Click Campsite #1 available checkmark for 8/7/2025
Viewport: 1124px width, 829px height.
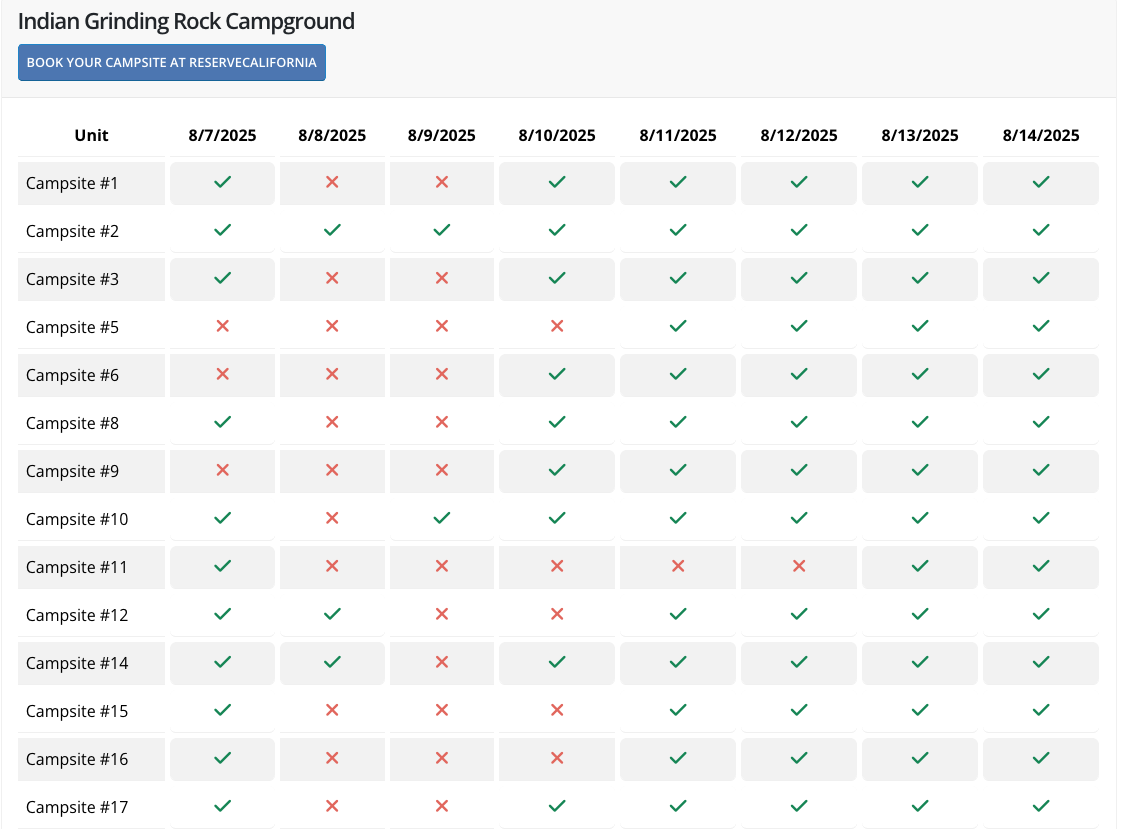223,182
